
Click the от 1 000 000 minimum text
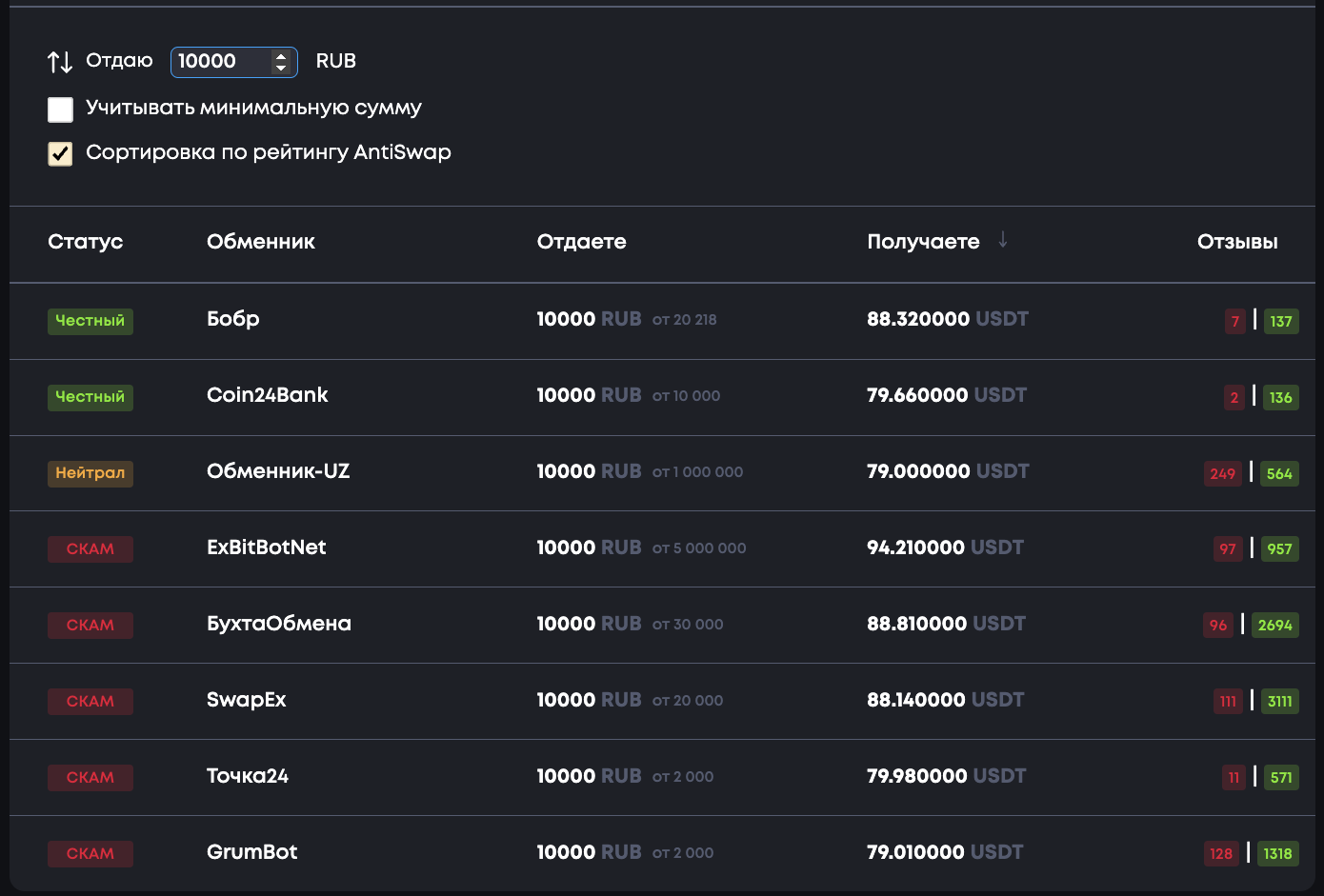(698, 472)
